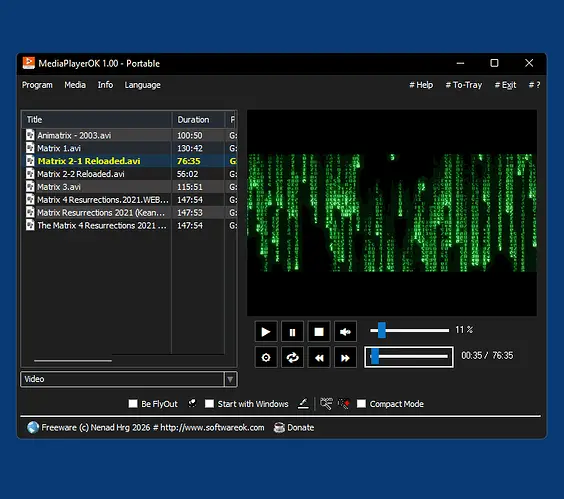
Task: Click the volume slider at 11 %
Action: click(x=410, y=330)
